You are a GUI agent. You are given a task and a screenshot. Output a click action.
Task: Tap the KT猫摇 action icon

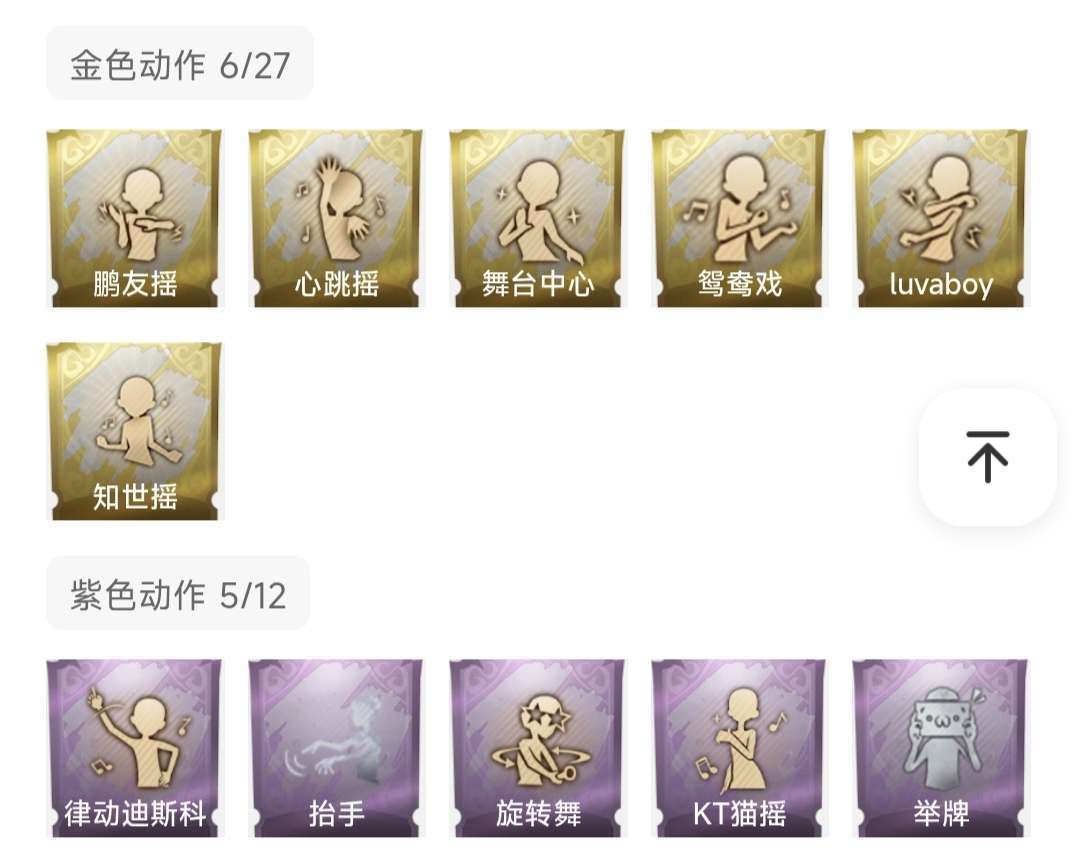coord(739,748)
